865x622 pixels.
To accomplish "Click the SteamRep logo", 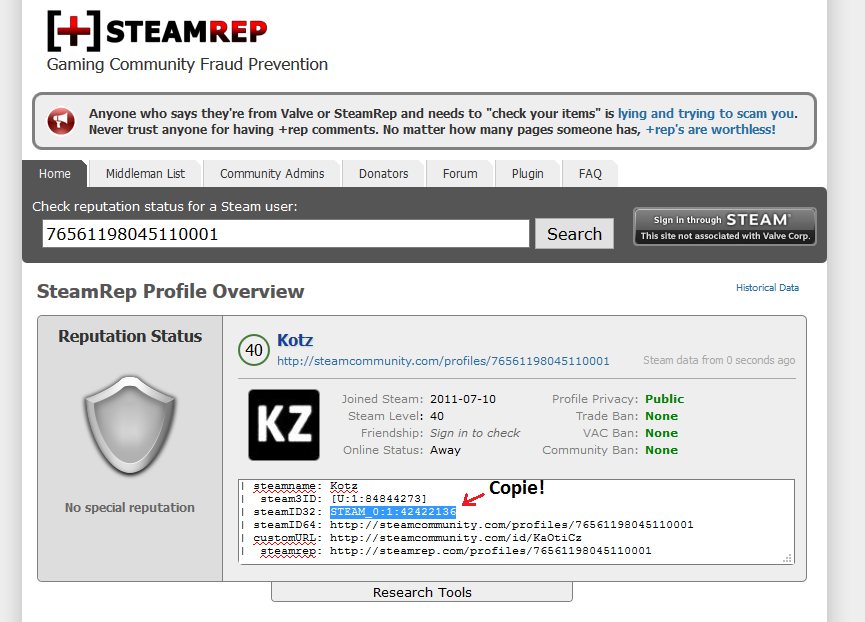I will coord(157,31).
